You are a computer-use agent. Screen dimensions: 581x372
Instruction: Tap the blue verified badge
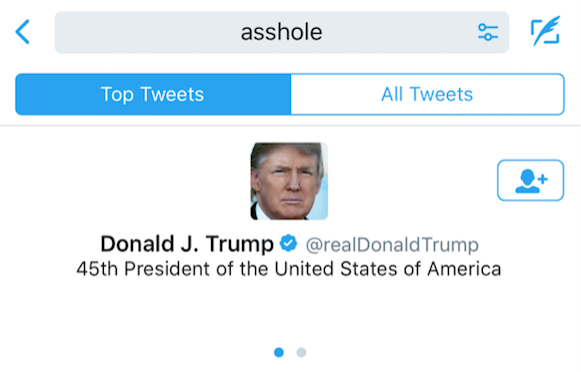tap(288, 244)
